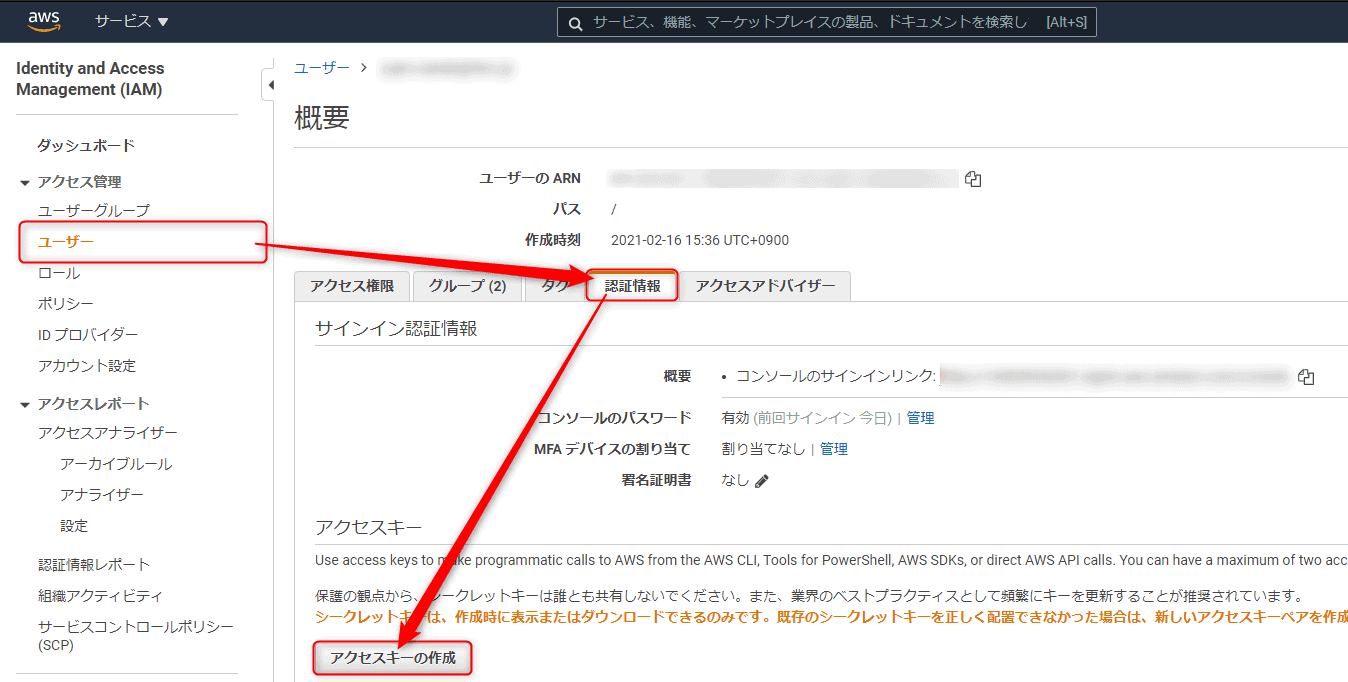
Task: Click the サインイン認証情報 section heading
Action: tap(396, 328)
